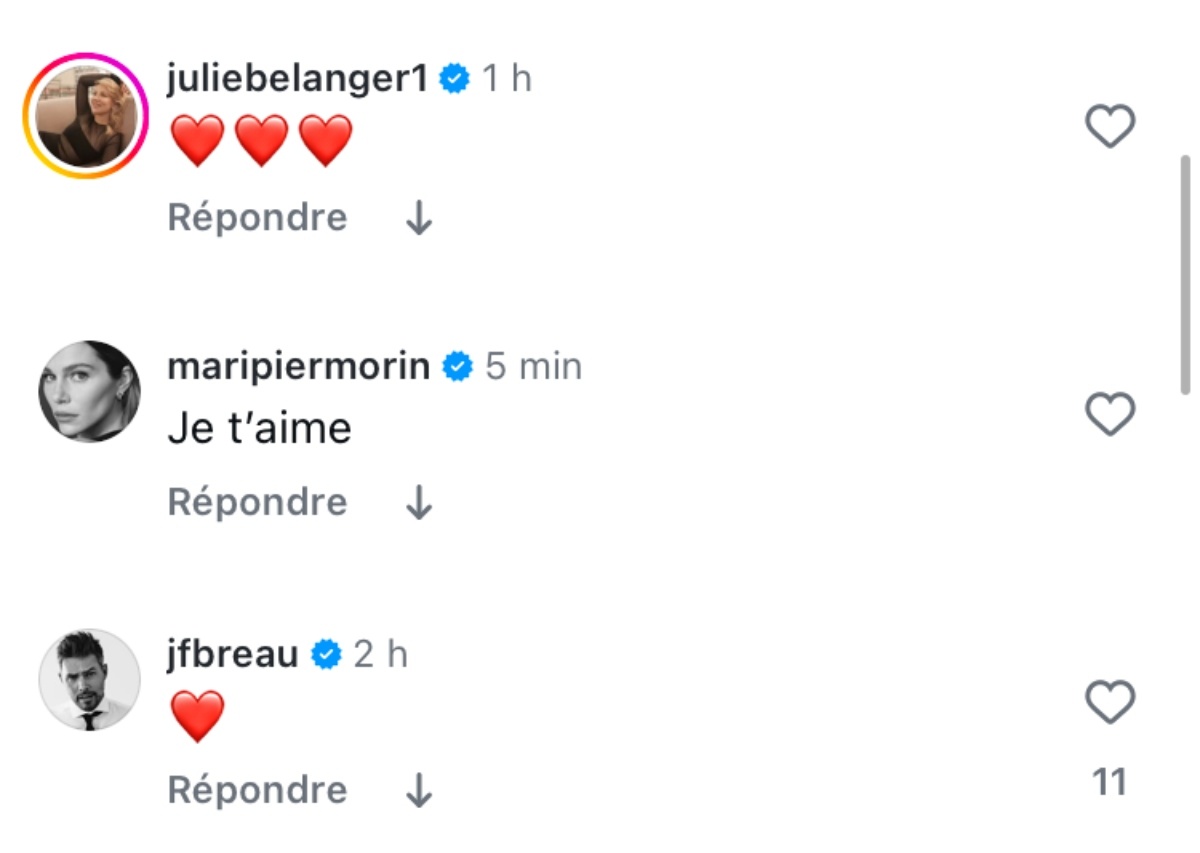Click the verified badge next to juliebelanger1
This screenshot has height=853, width=1200.
456,79
